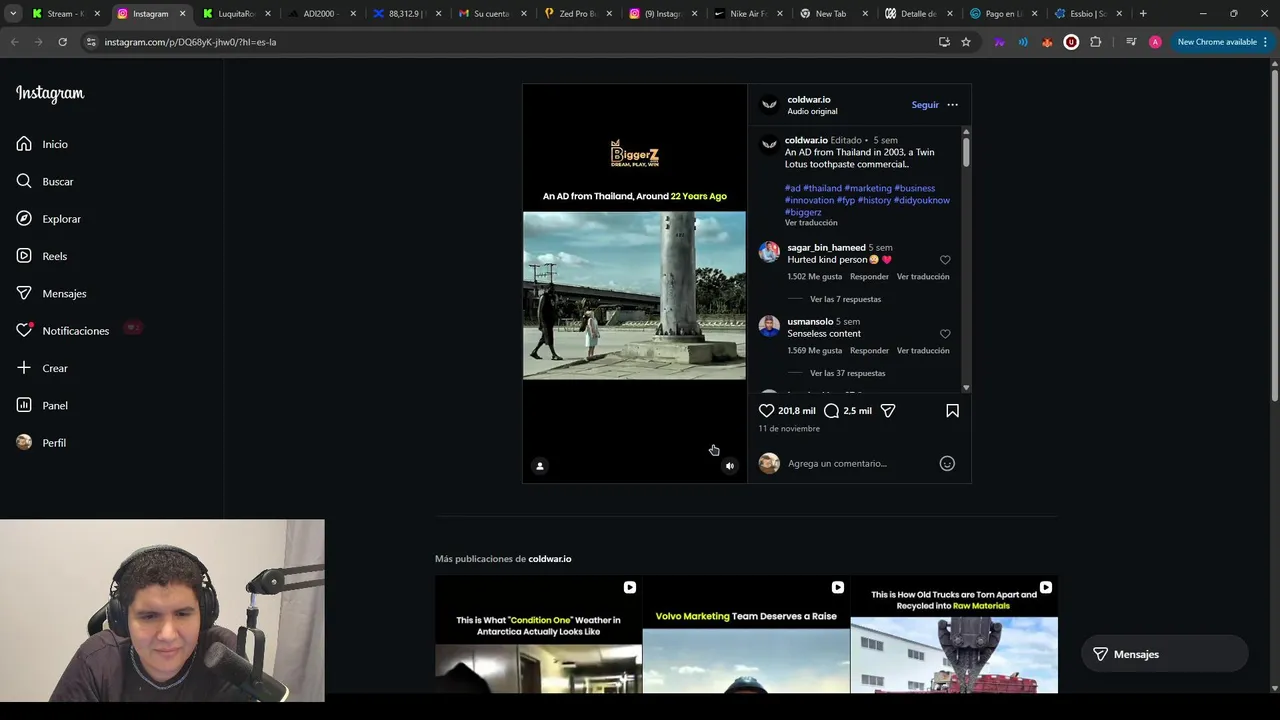
Task: Click Seguir to follow coldwar.io
Action: coord(925,105)
